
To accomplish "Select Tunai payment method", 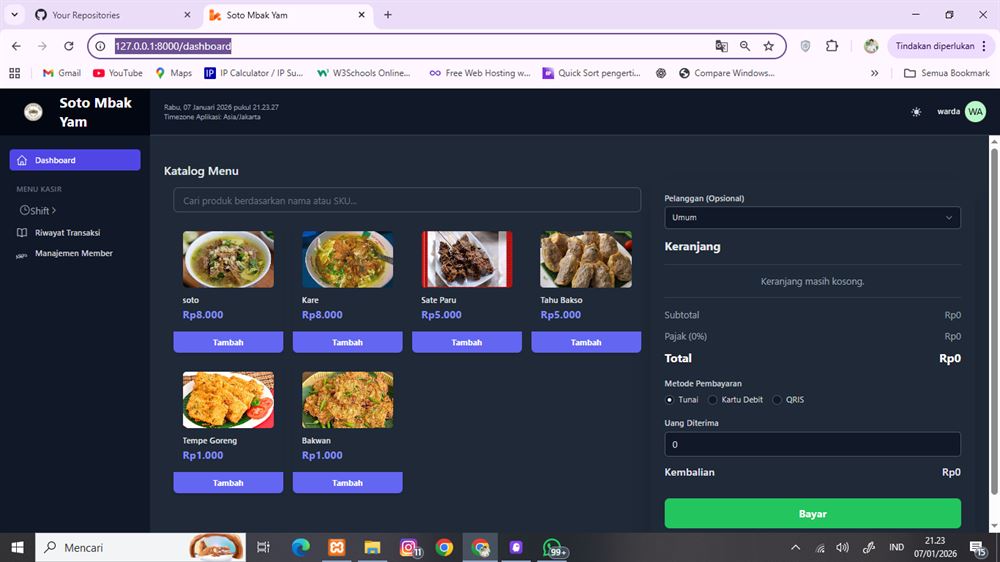I will (x=669, y=400).
